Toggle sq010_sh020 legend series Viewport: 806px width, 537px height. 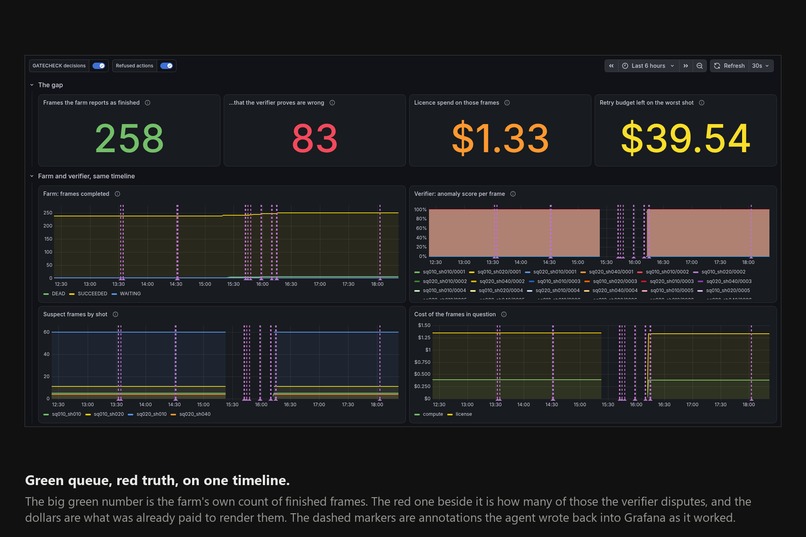(108, 414)
